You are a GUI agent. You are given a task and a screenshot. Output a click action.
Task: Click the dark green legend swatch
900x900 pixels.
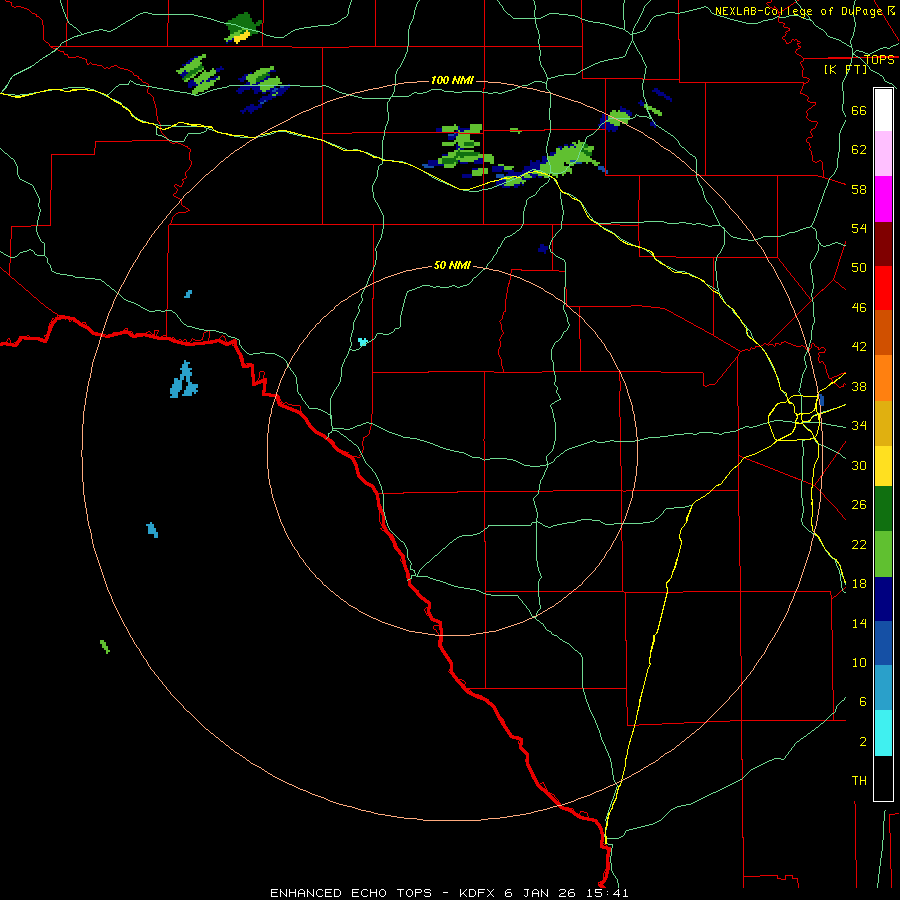click(883, 509)
